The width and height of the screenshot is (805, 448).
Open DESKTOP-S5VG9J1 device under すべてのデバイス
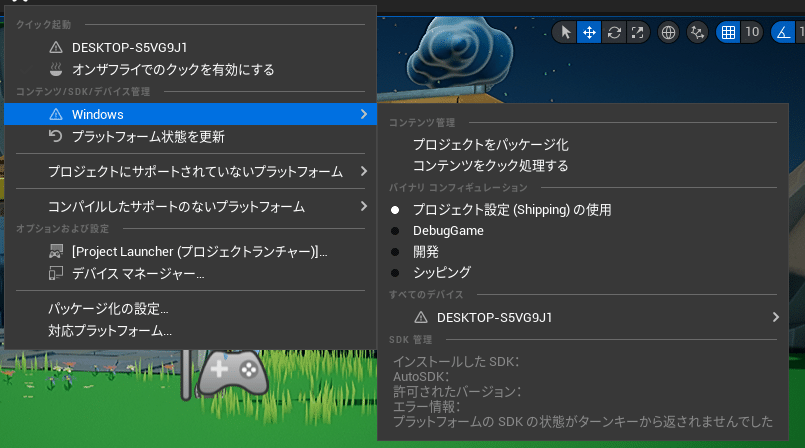pos(583,317)
